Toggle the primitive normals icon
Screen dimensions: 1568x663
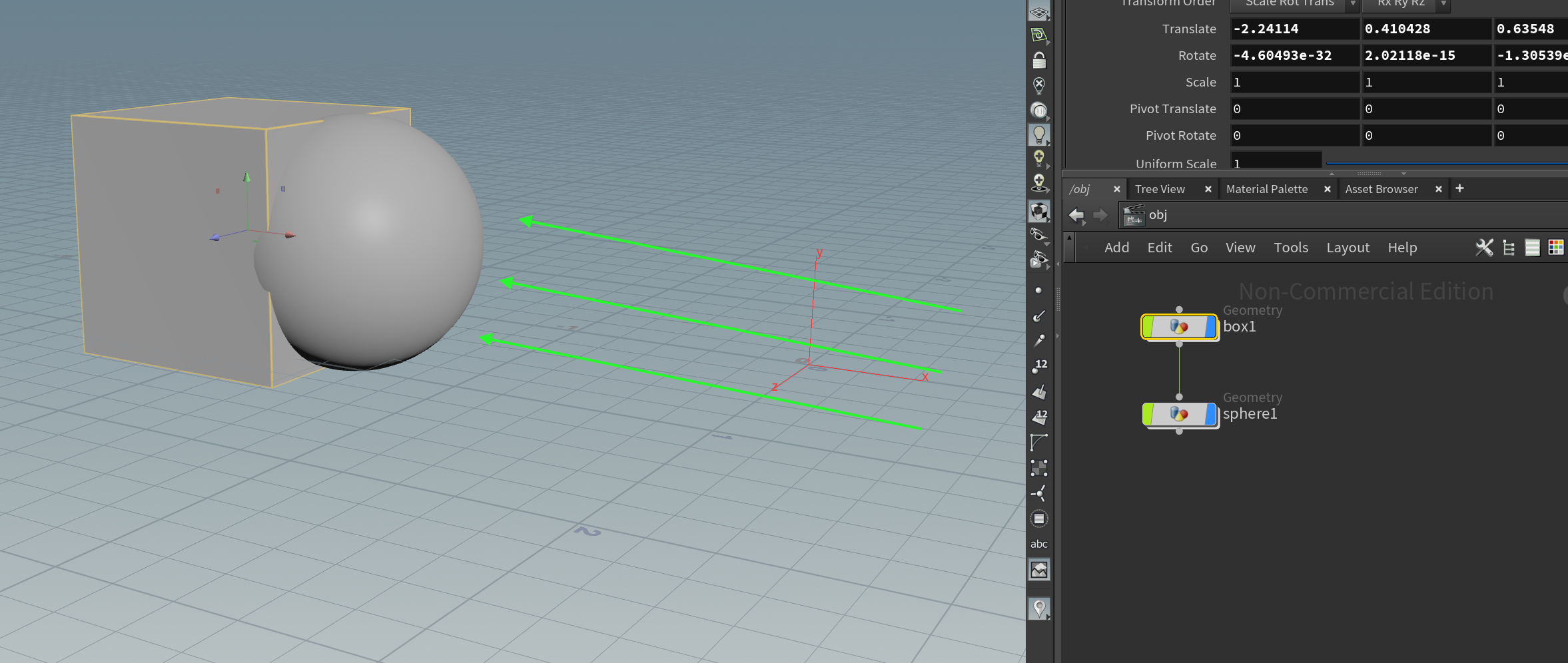pyautogui.click(x=1039, y=391)
